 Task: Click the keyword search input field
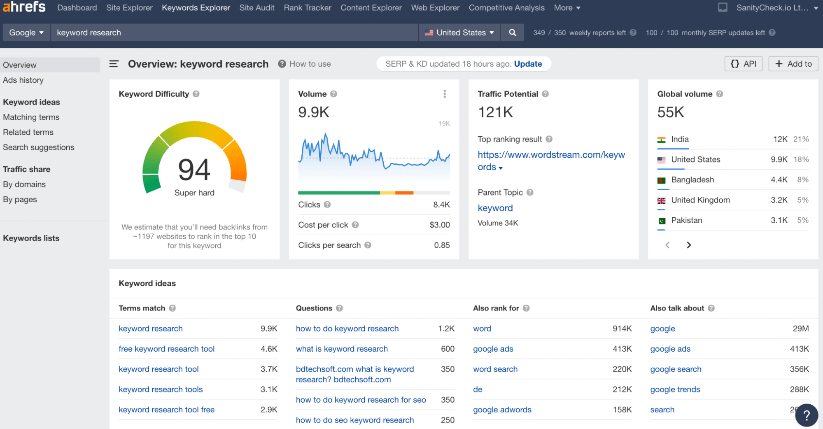230,32
